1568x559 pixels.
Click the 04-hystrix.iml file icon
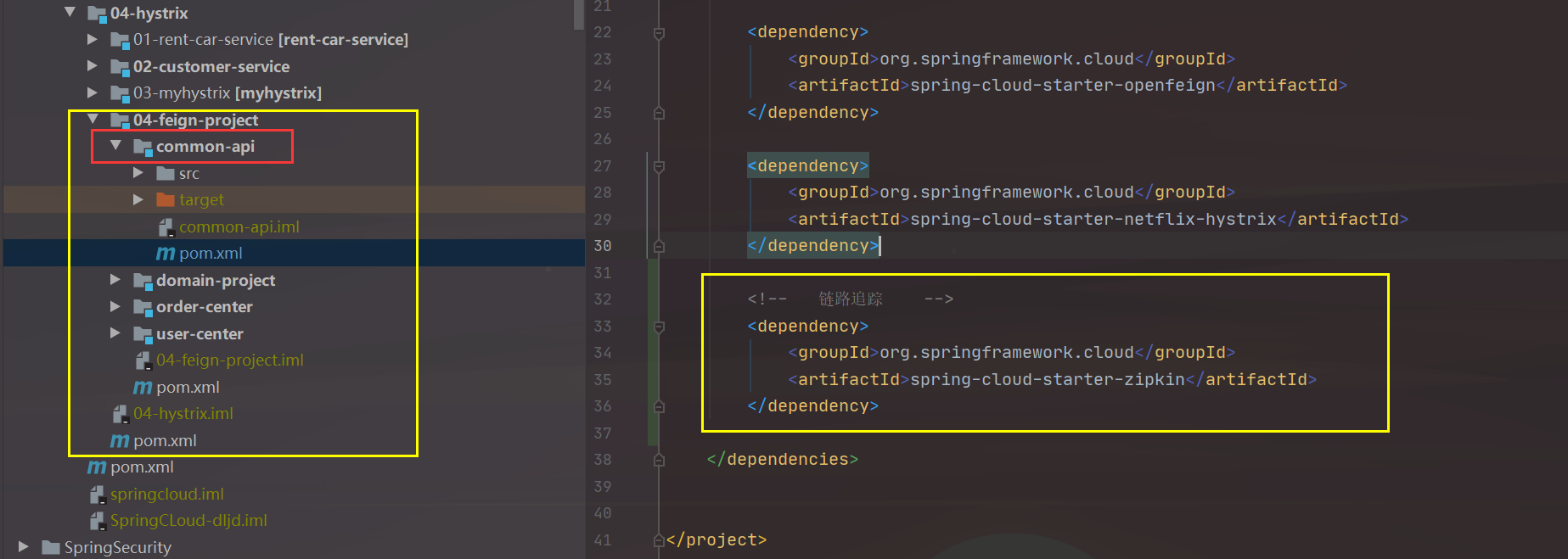tap(121, 414)
